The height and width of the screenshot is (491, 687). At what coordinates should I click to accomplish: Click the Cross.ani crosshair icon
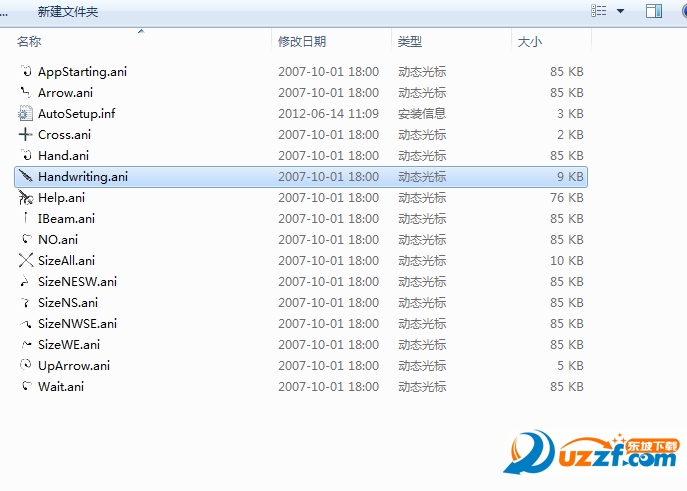pyautogui.click(x=25, y=134)
